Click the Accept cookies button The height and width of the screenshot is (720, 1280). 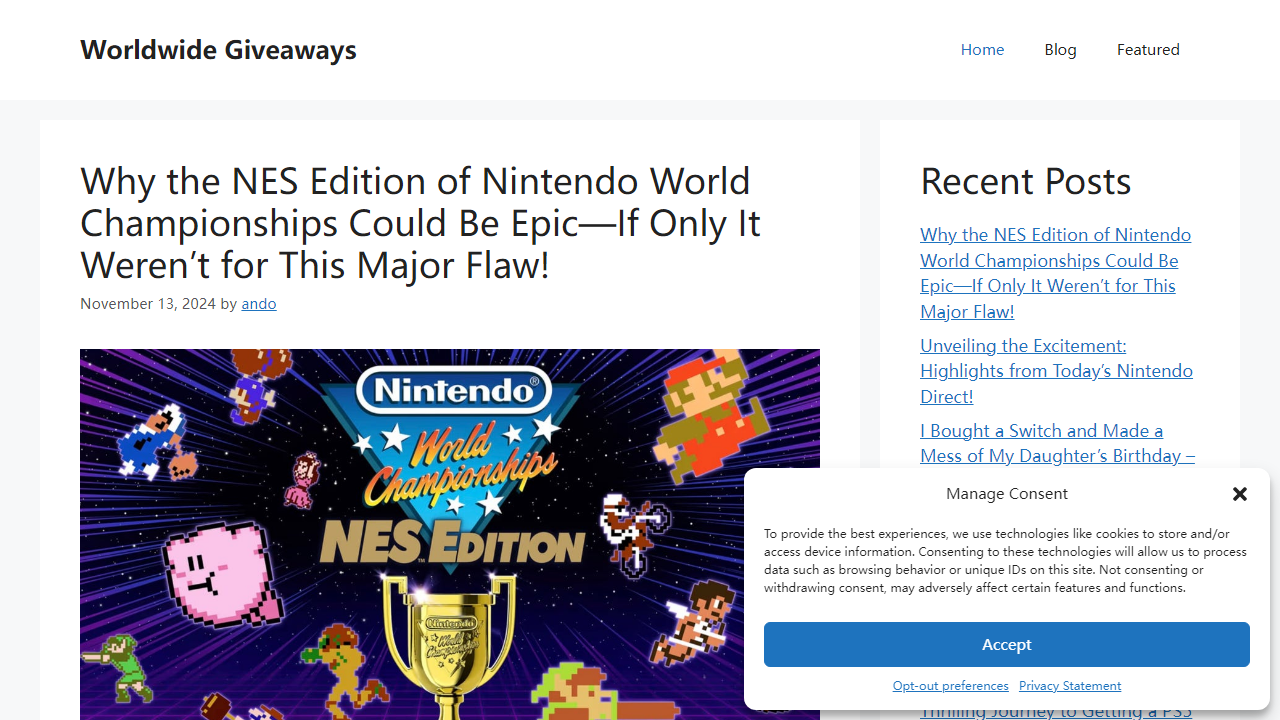[x=1006, y=644]
